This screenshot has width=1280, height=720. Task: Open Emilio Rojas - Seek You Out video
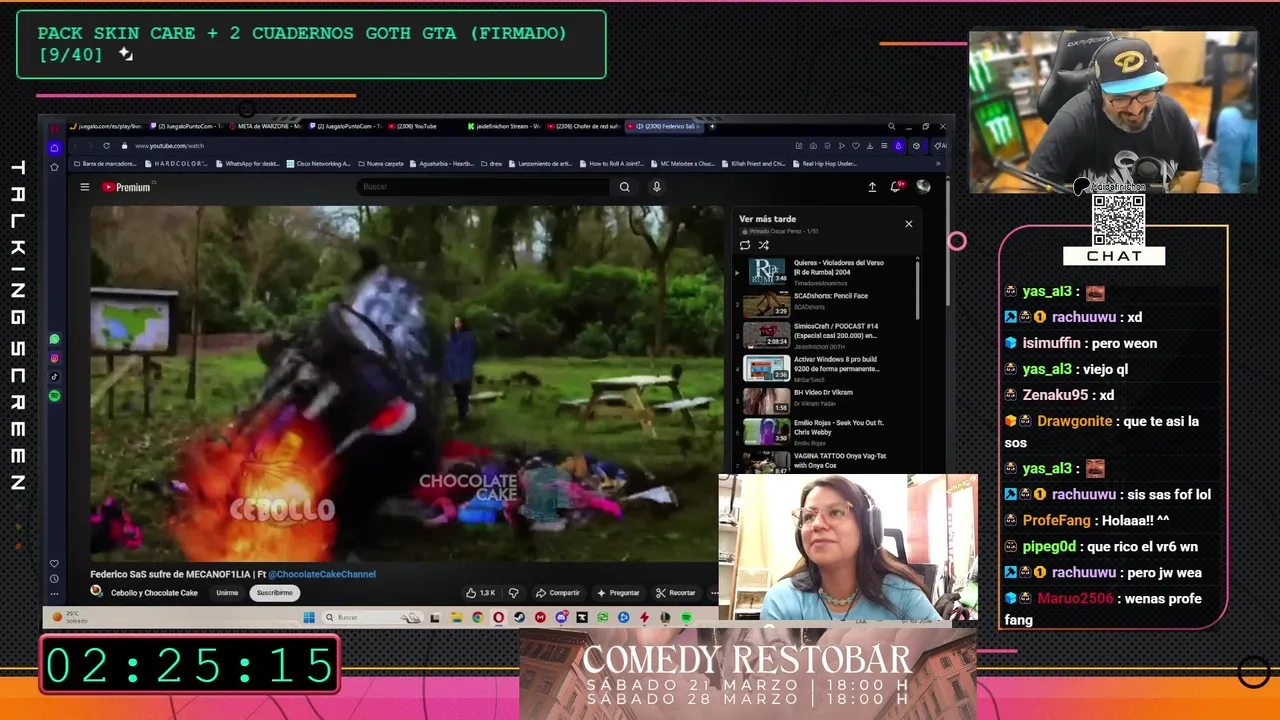(x=828, y=431)
